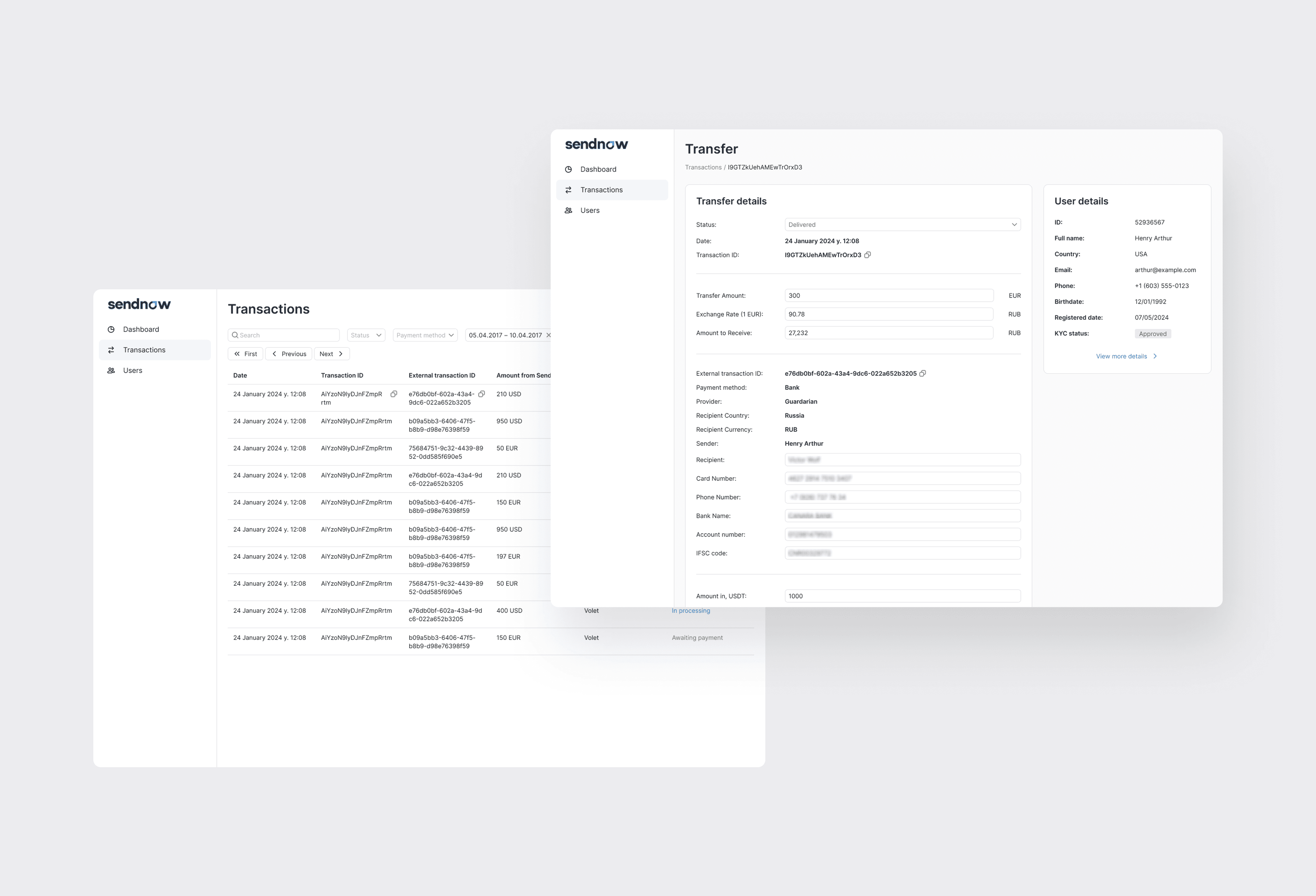The width and height of the screenshot is (1316, 896).
Task: Click the Dashboard clock icon in the Transfer sidebar
Action: [568, 169]
